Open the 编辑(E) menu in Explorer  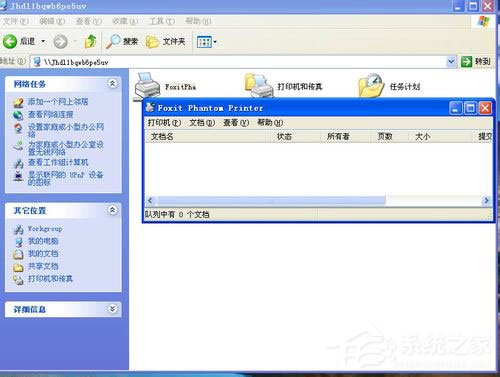pyautogui.click(x=52, y=21)
